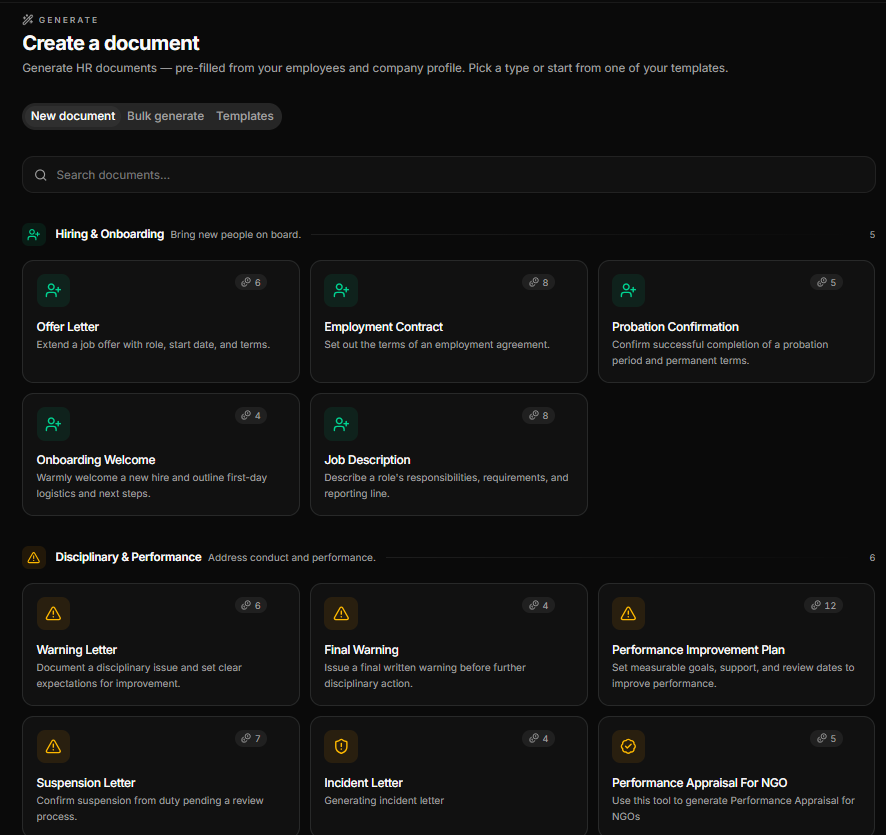
Task: Click the Disciplinary & Performance heading
Action: 128,558
